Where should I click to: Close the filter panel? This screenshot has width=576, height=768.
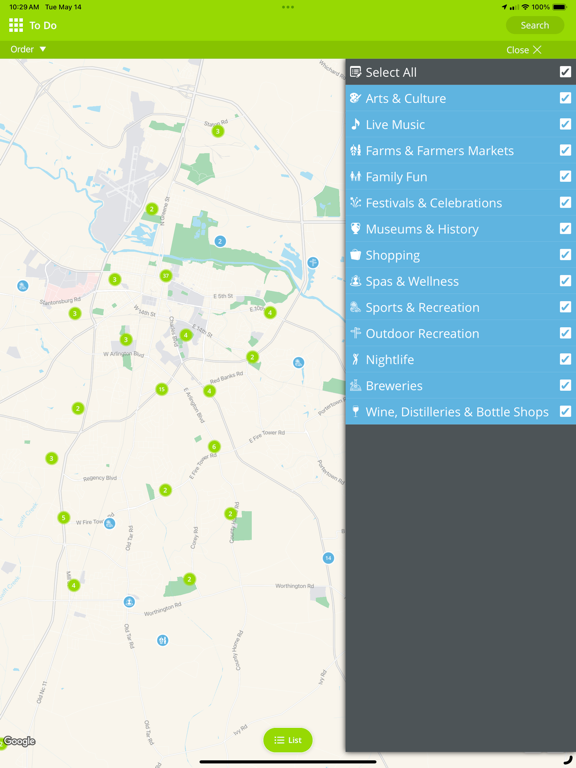coord(524,49)
